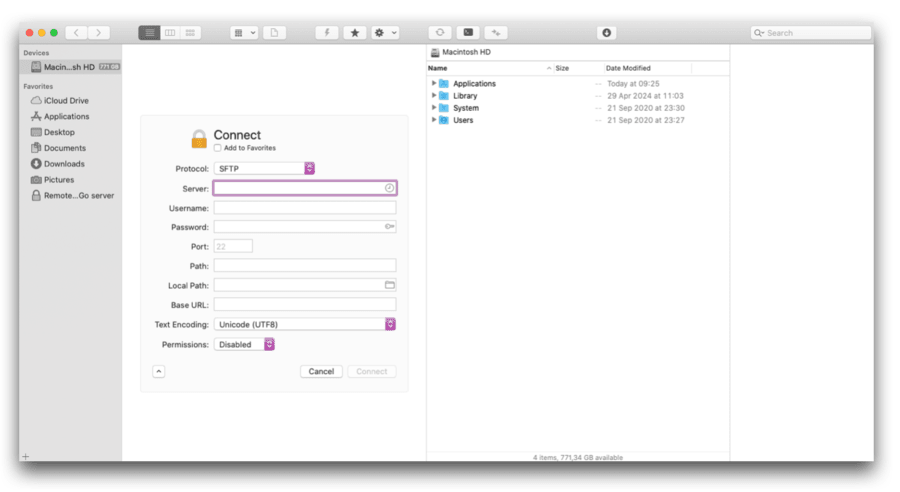Expand the Users folder triangle
The width and height of the screenshot is (900, 492).
click(434, 119)
